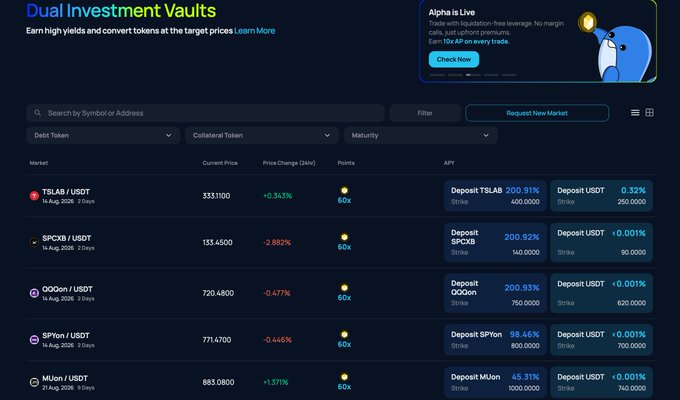Sort by APY column header

449,163
